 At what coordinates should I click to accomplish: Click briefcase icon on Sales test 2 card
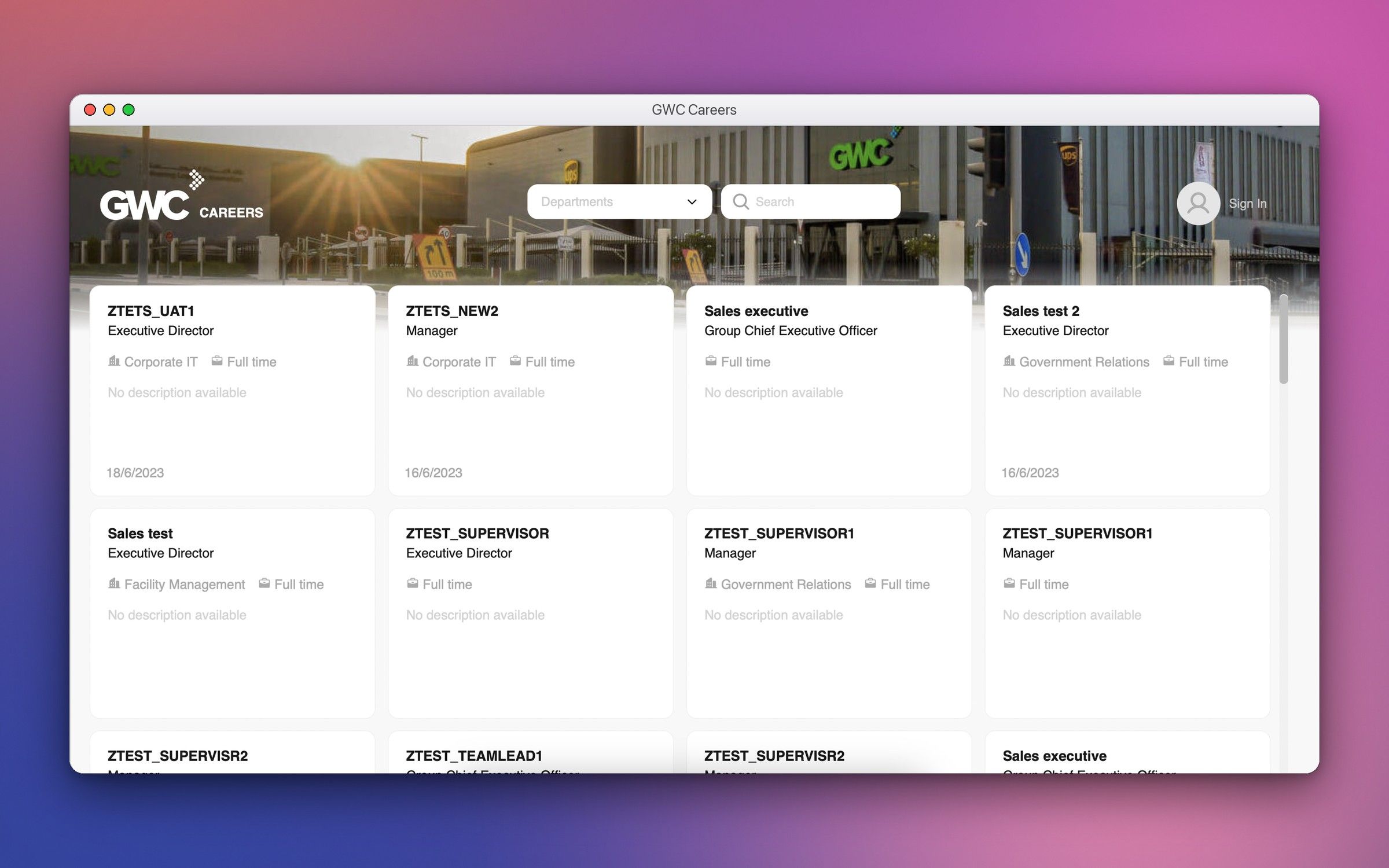1168,361
